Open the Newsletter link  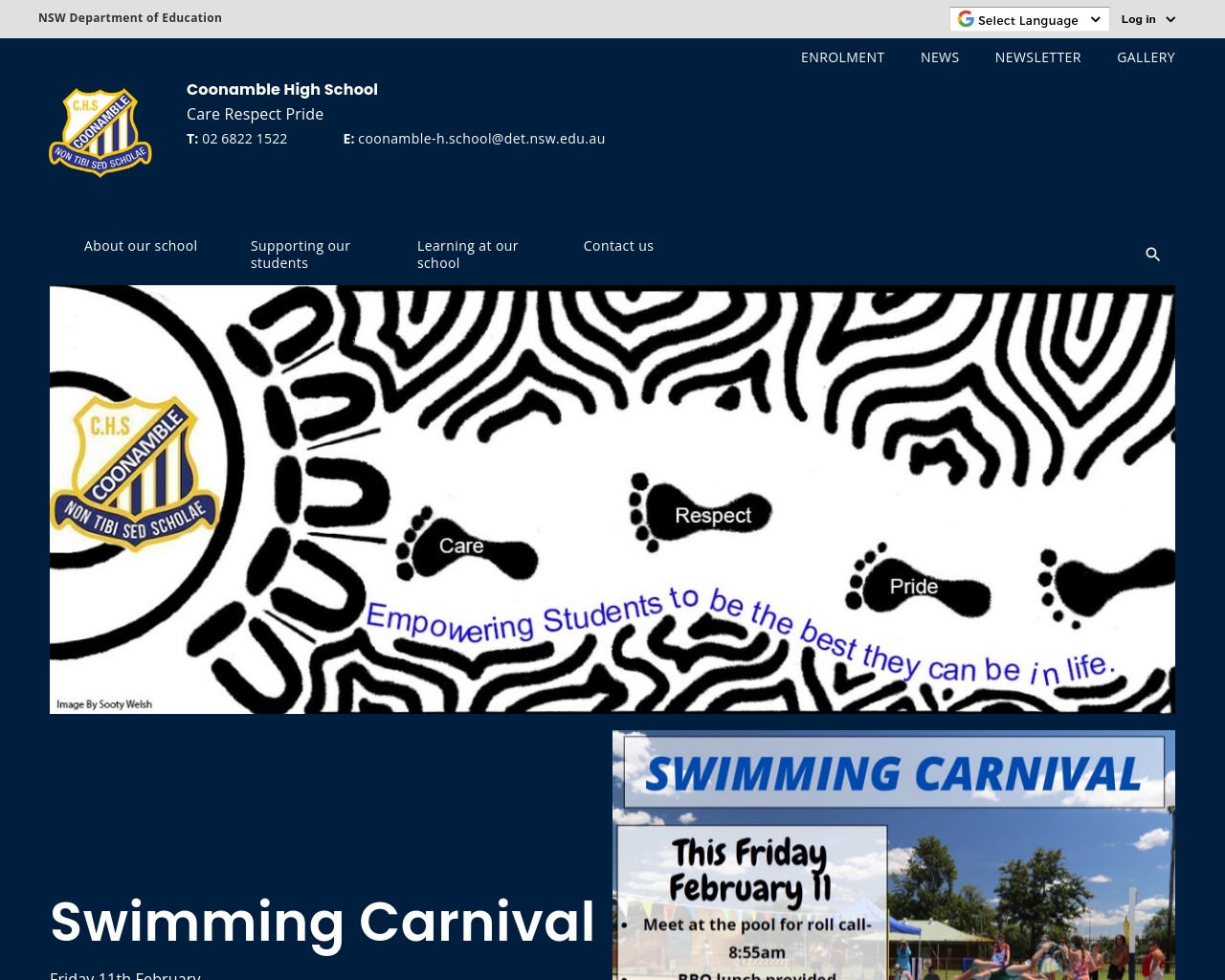click(x=1037, y=57)
